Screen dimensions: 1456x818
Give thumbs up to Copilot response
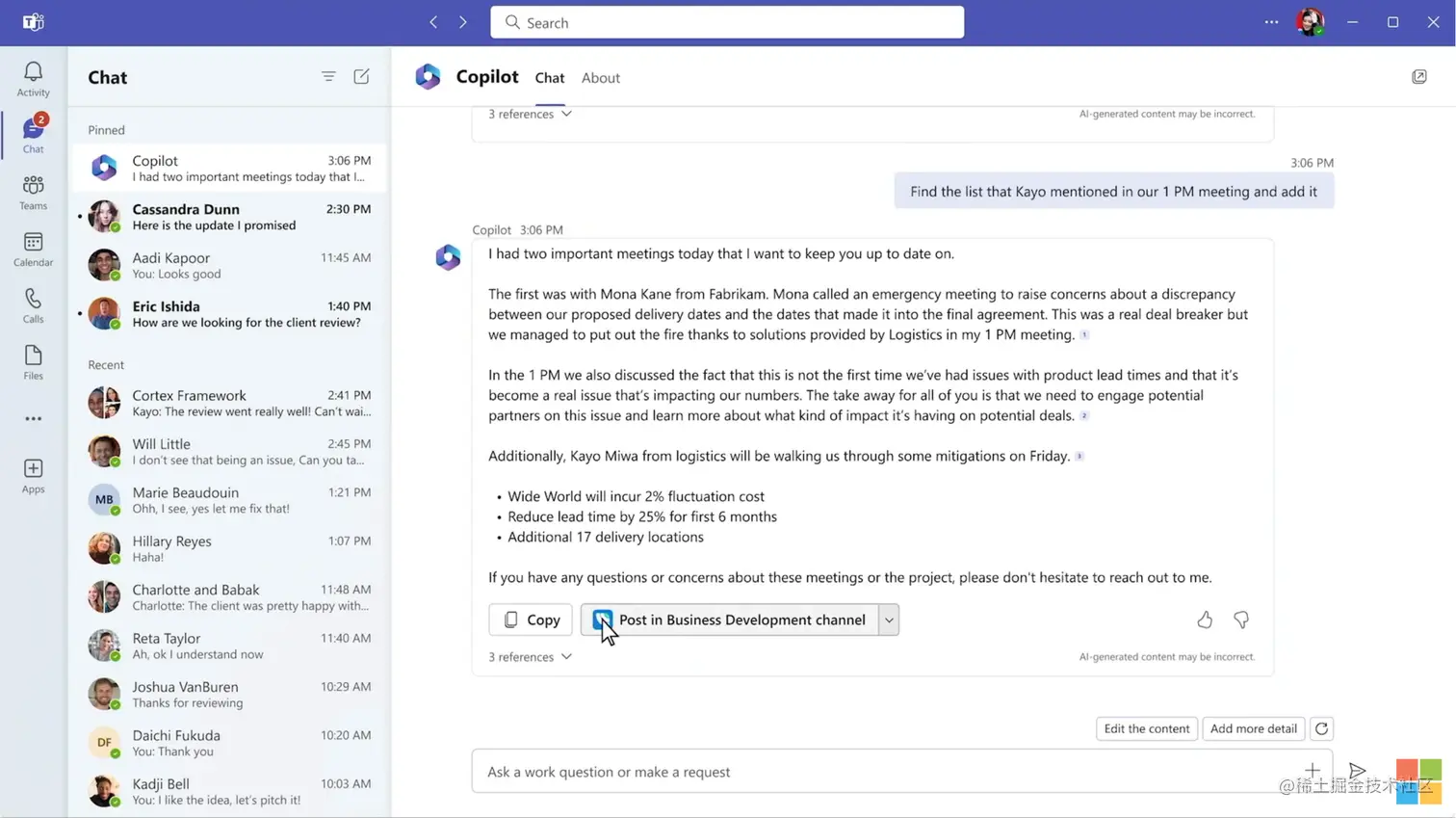click(x=1205, y=620)
